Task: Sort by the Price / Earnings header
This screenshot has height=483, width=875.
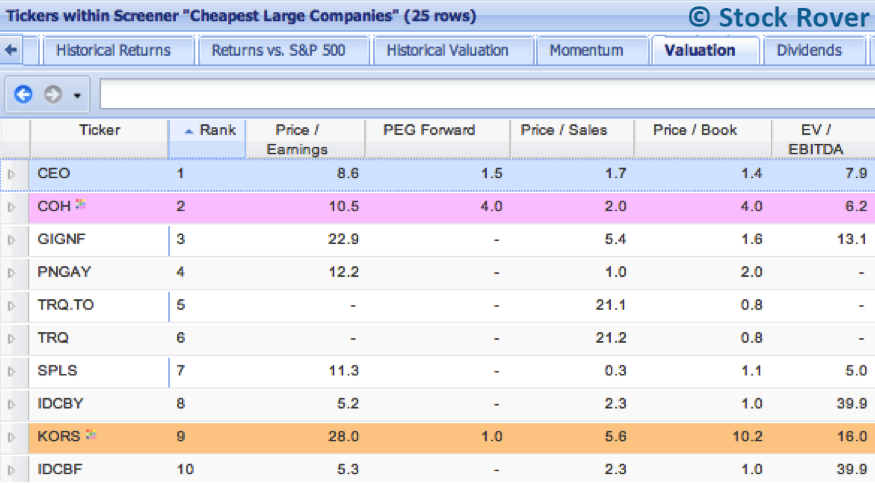Action: [305, 139]
